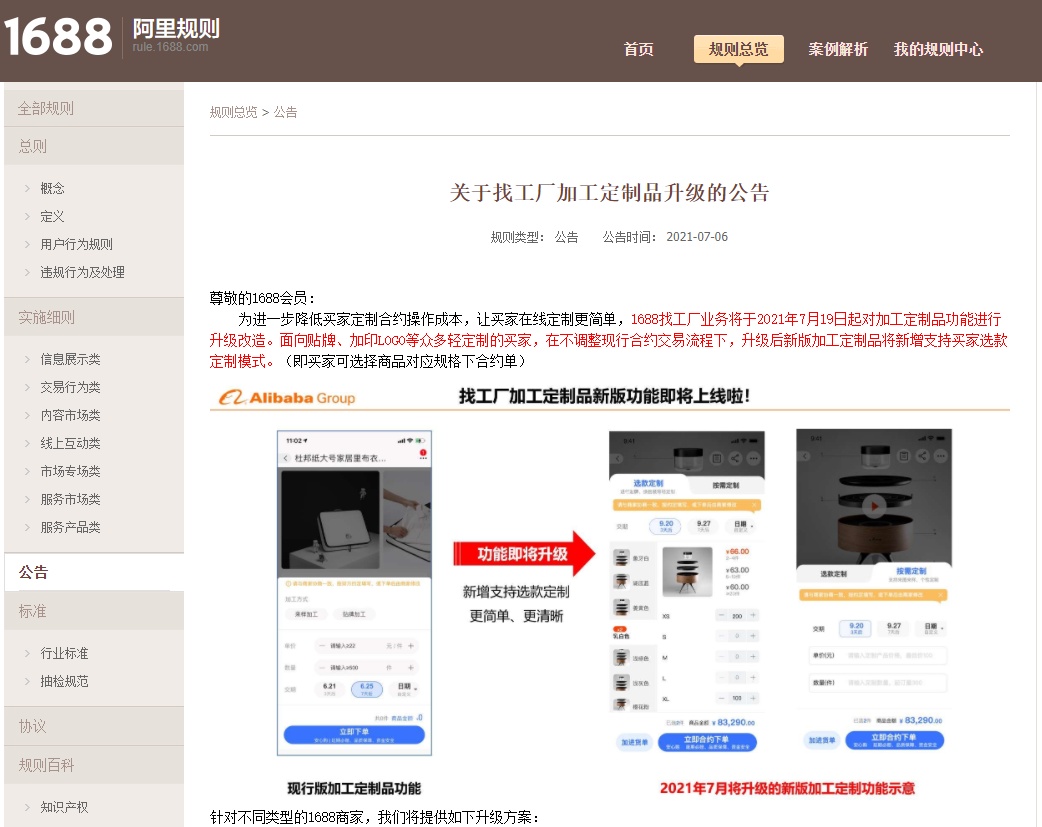This screenshot has width=1042, height=827.
Task: Go to 案例解析 in the top menu
Action: click(838, 50)
